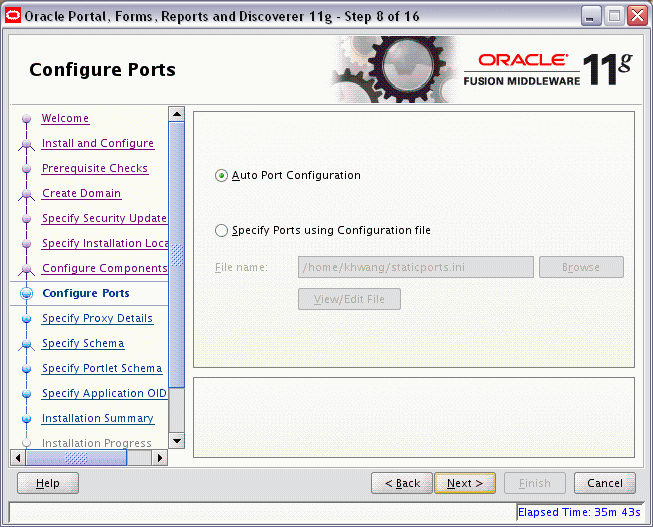Select Auto Port Configuration radio button
Image resolution: width=653 pixels, height=527 pixels.
[221, 175]
